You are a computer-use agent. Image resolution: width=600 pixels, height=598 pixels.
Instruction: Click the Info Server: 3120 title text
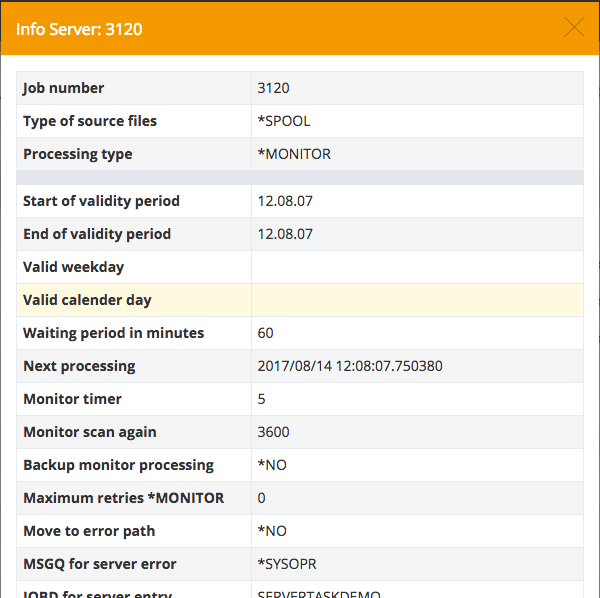[79, 29]
